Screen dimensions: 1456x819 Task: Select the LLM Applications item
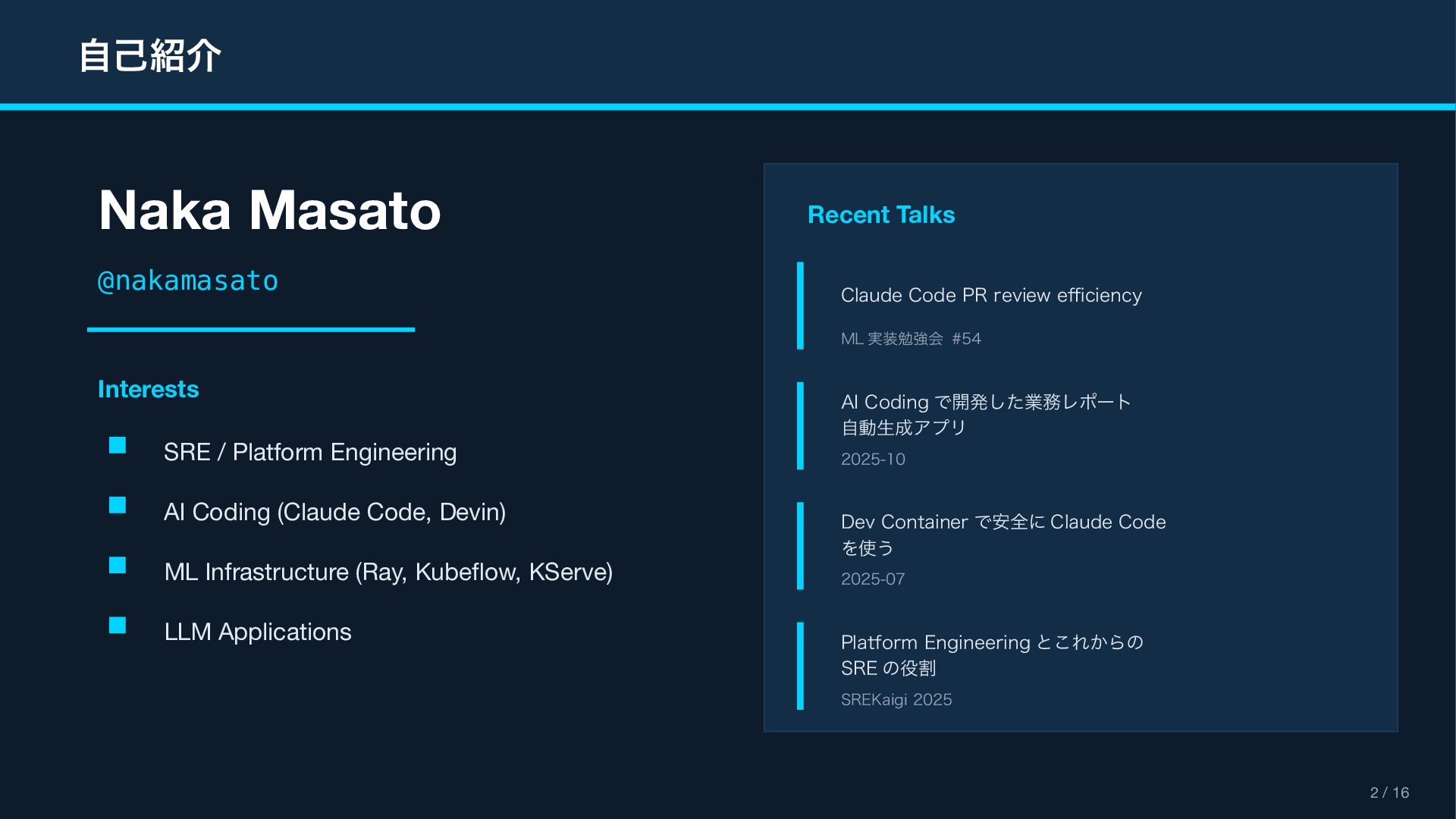pos(257,632)
